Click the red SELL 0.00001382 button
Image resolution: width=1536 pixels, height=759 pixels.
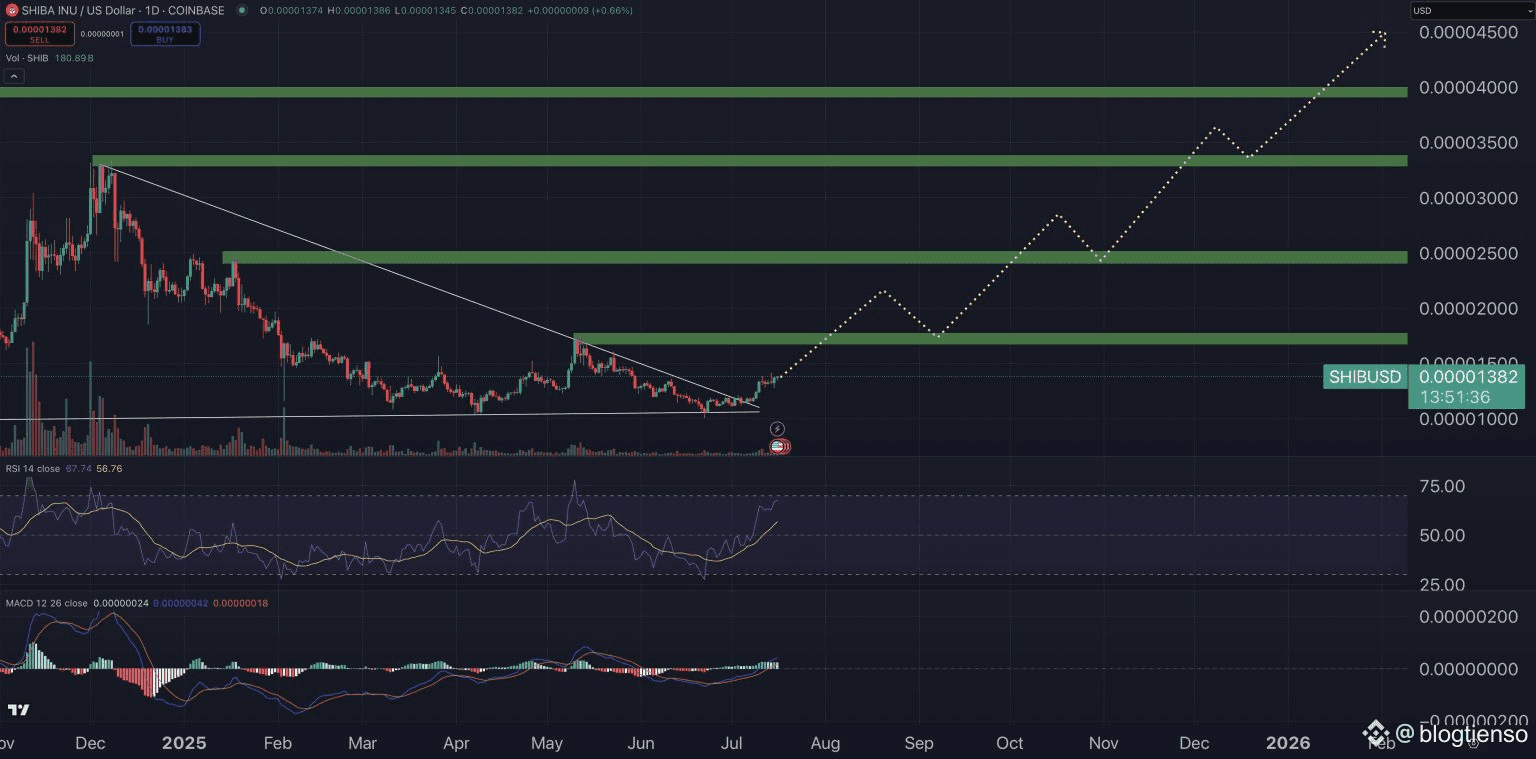40,34
